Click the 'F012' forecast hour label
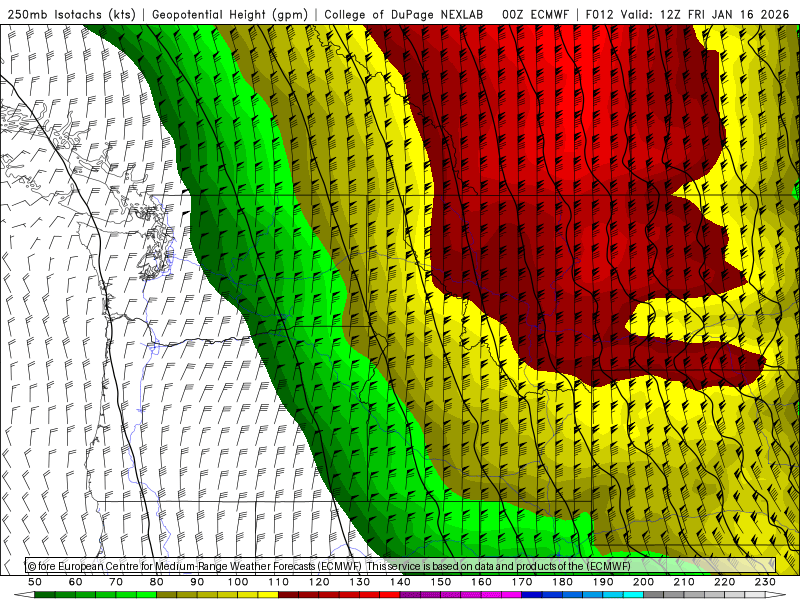The height and width of the screenshot is (600, 800). pyautogui.click(x=599, y=14)
